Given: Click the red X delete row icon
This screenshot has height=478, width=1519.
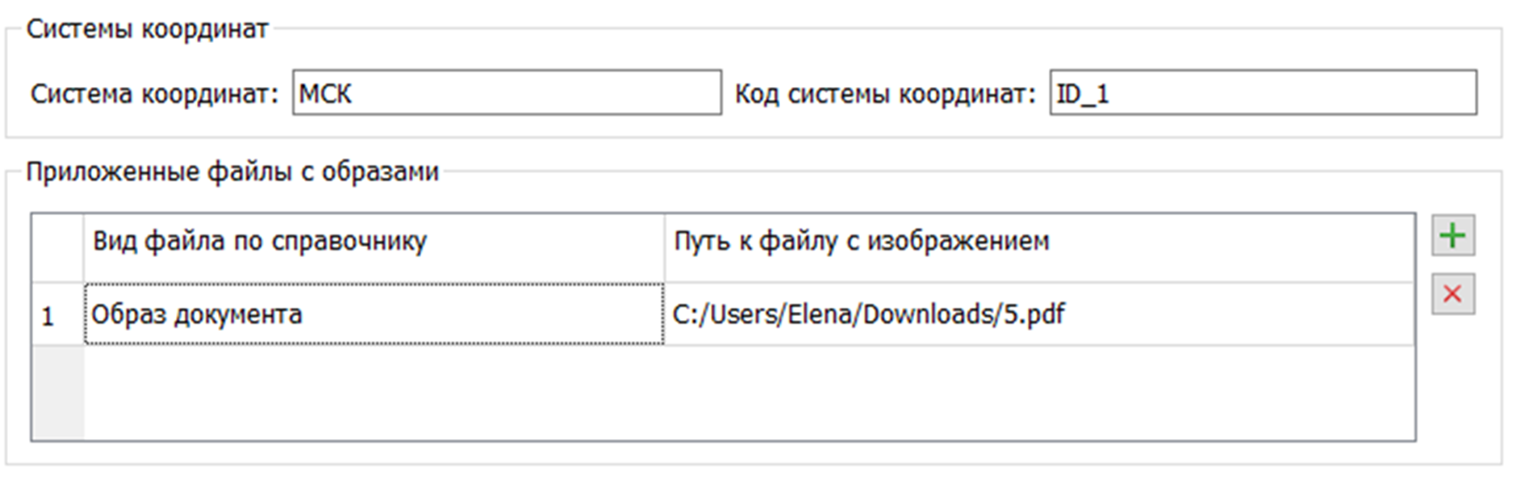Looking at the screenshot, I should (1452, 295).
